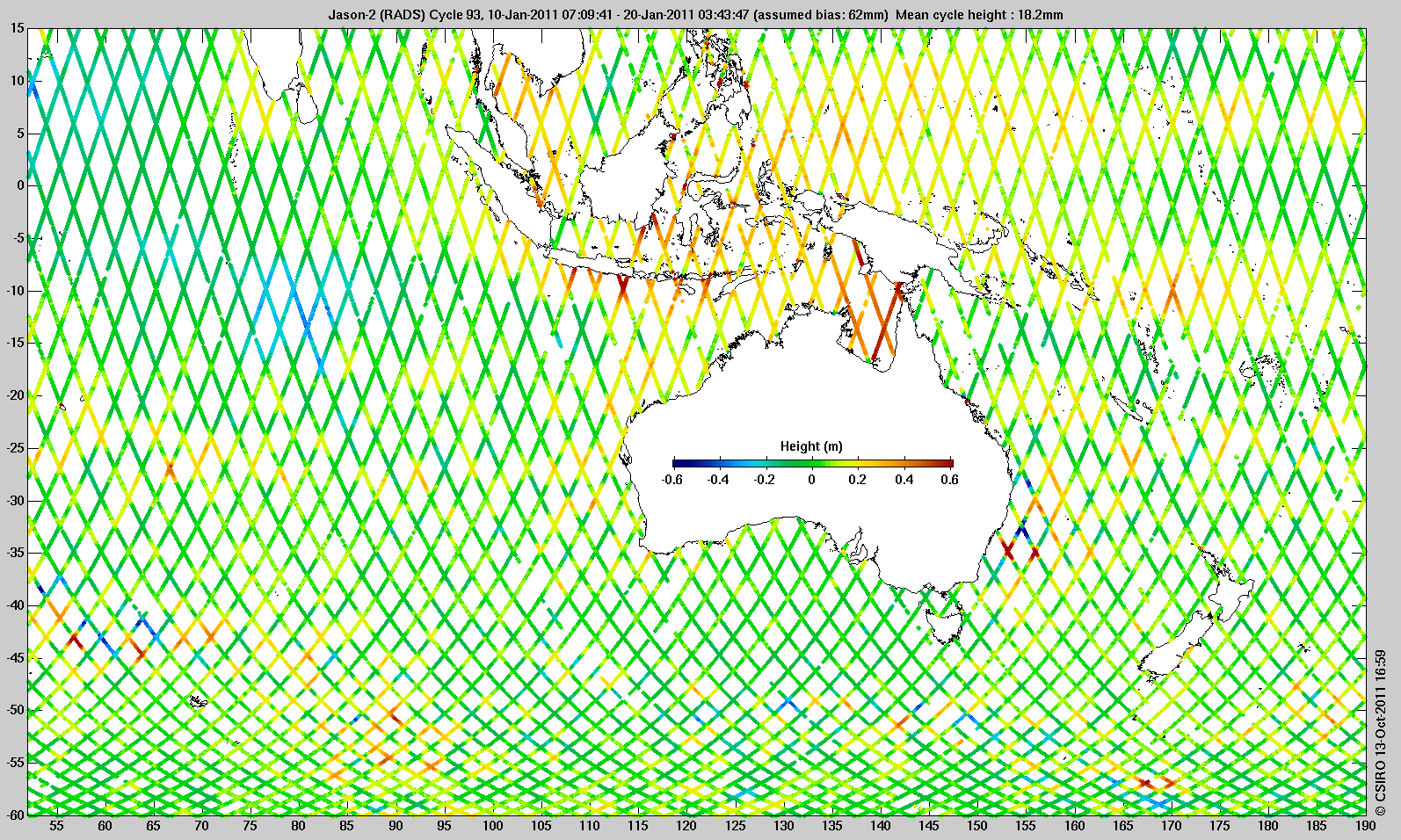Screen dimensions: 1401x840
Task: Click latitude axis label -40
Action: 16,605
